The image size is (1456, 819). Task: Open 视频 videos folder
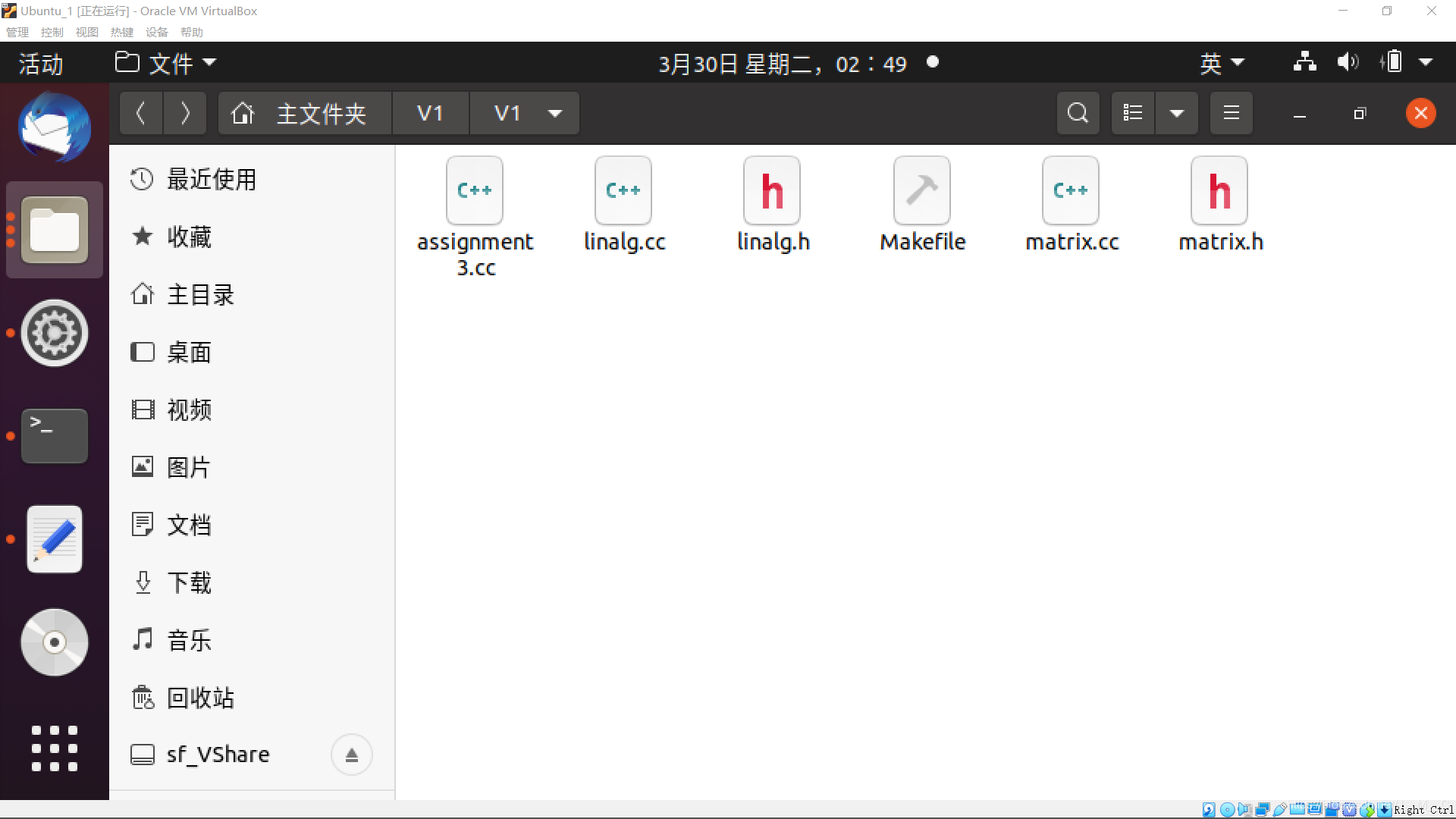tap(252, 410)
